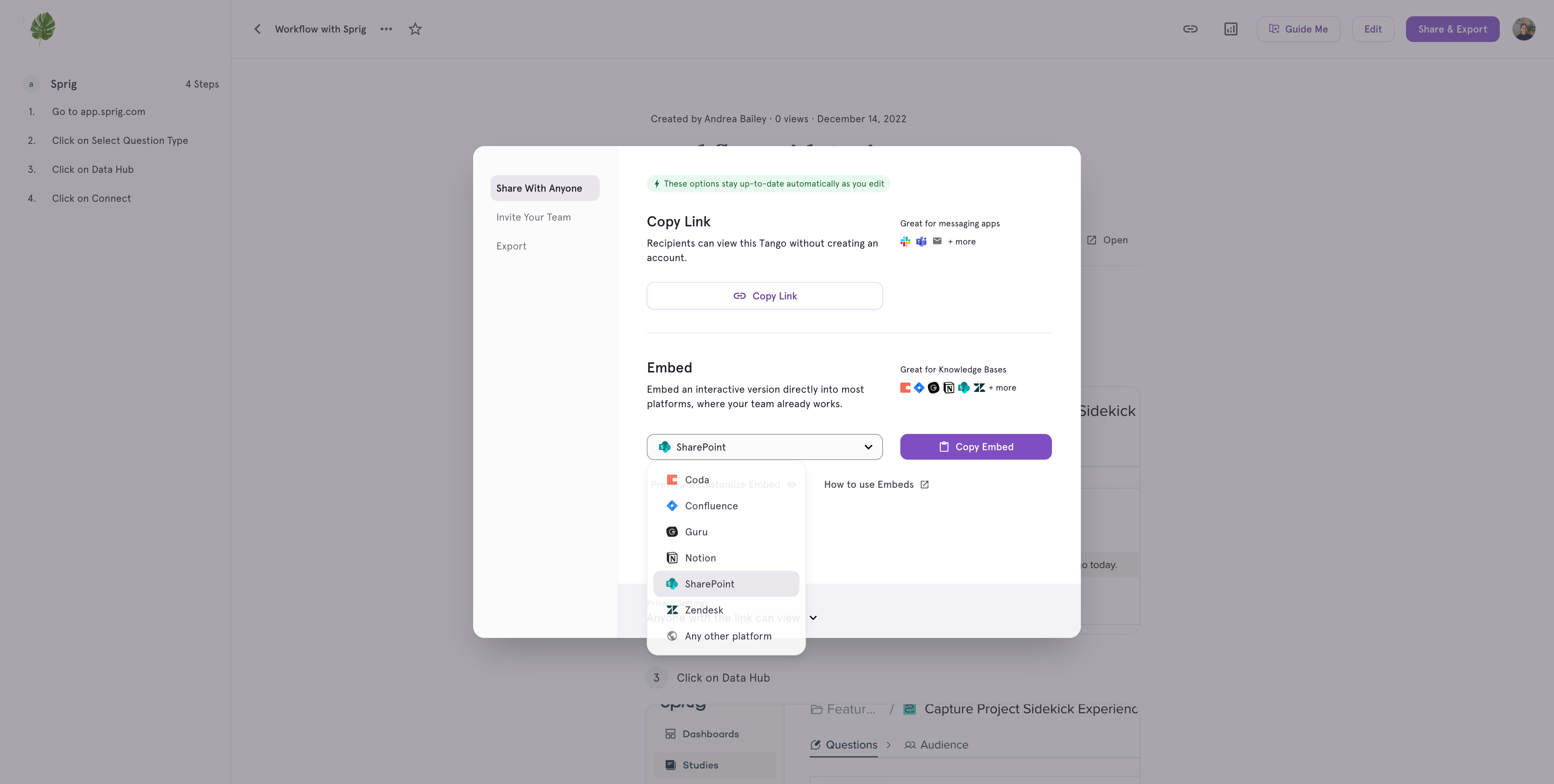Switch to Invite Your Team tab
Viewport: 1554px width, 784px height.
coord(533,217)
